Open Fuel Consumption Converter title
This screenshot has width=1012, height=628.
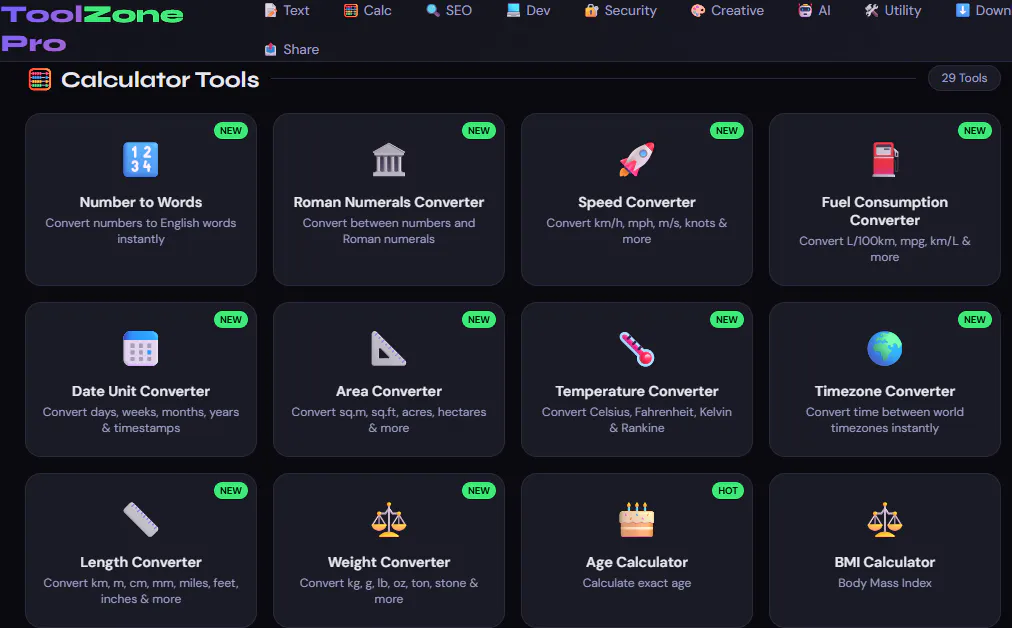coord(884,211)
